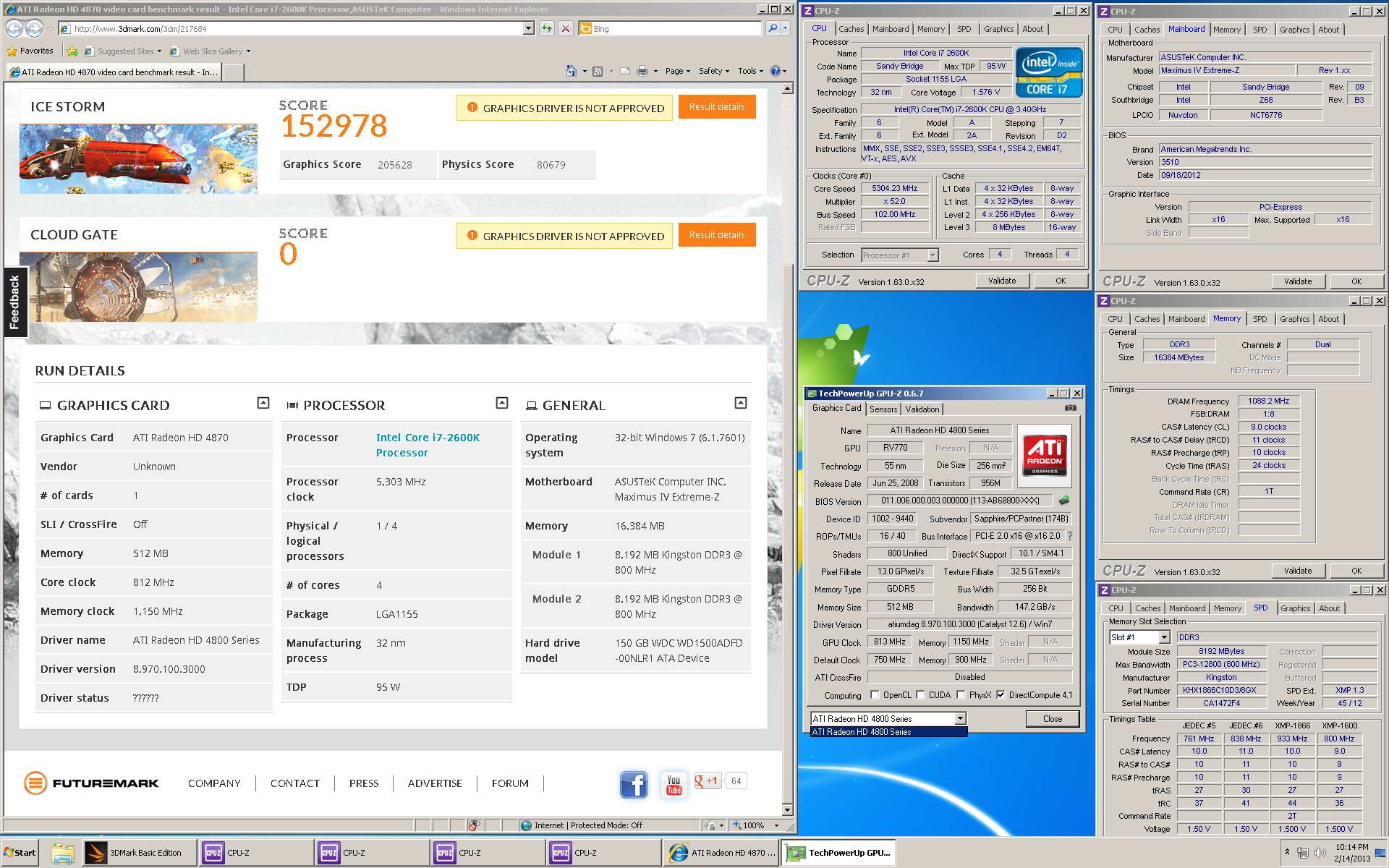Toggle the CUDA checkbox in GPU-Z
This screenshot has width=1389, height=868.
click(920, 694)
